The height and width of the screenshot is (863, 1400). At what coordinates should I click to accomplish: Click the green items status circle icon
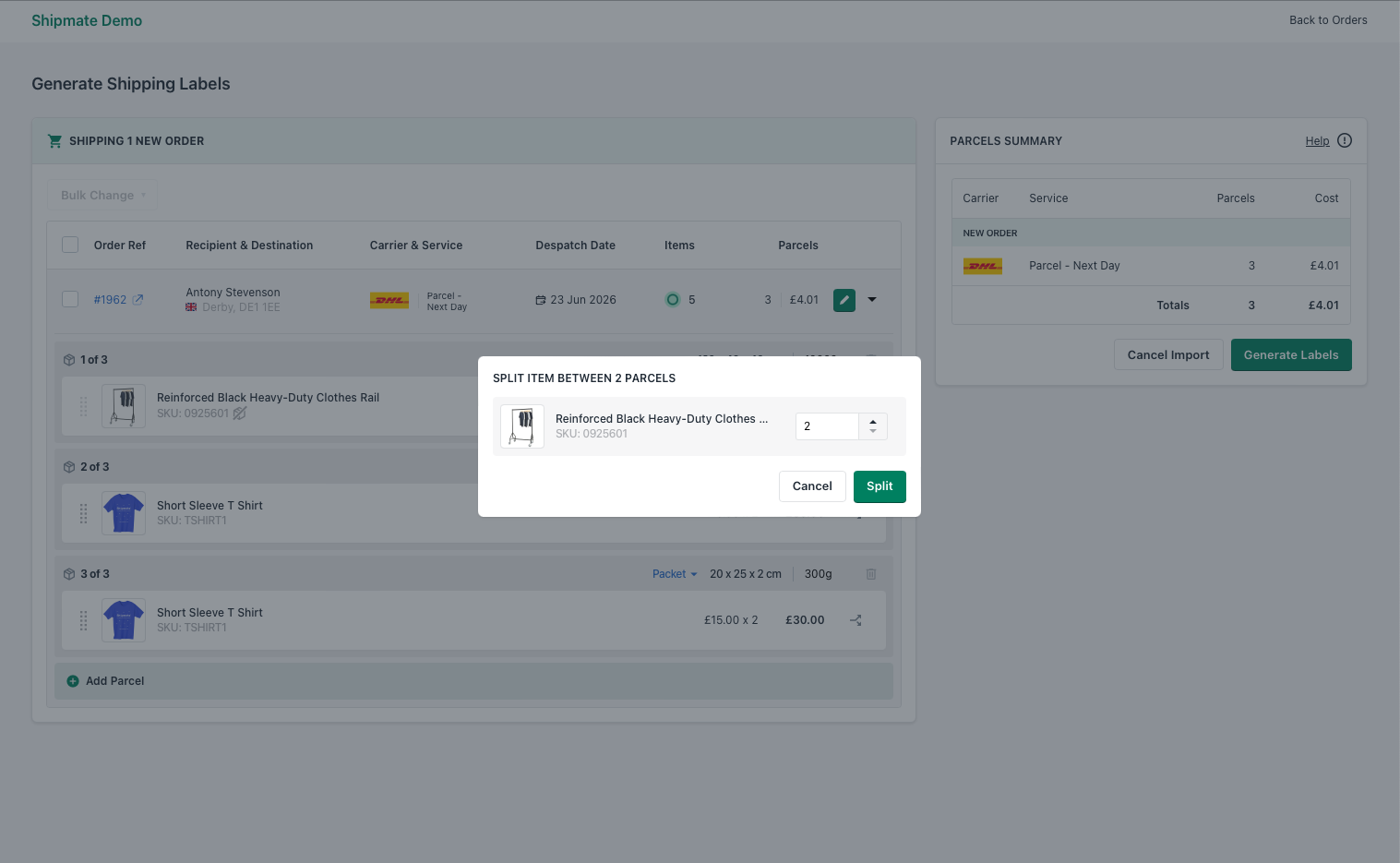673,299
